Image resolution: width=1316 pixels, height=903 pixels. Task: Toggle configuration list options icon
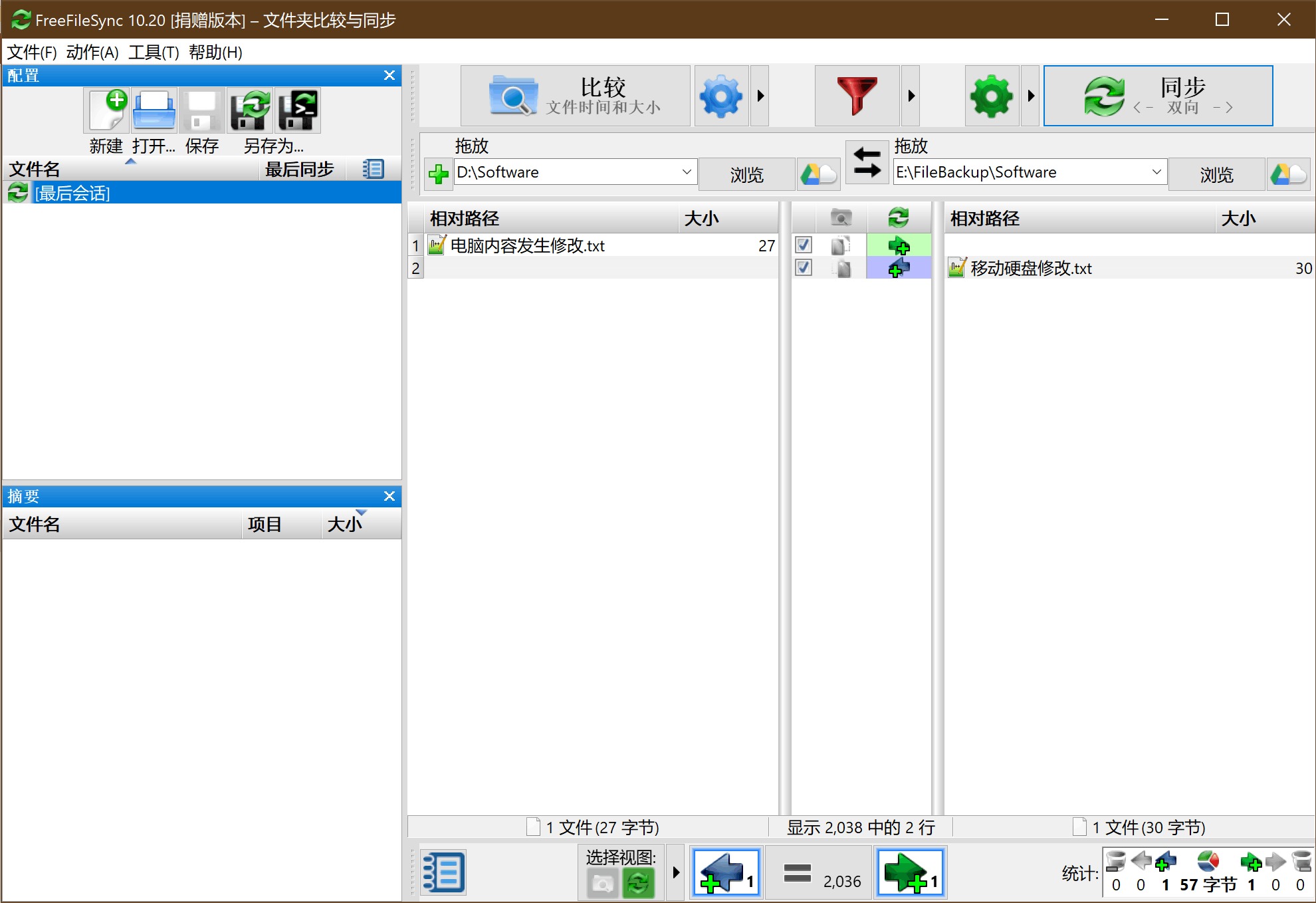373,169
